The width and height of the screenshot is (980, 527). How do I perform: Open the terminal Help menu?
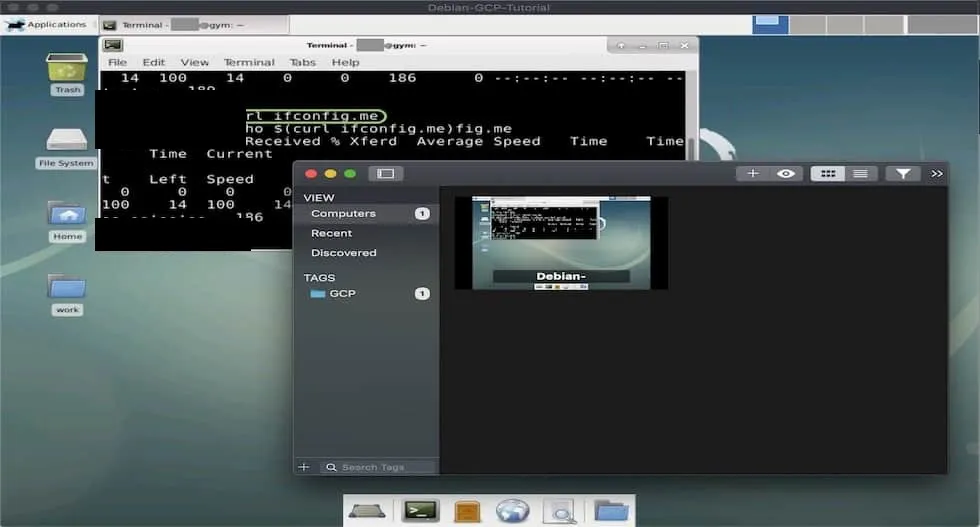[345, 63]
